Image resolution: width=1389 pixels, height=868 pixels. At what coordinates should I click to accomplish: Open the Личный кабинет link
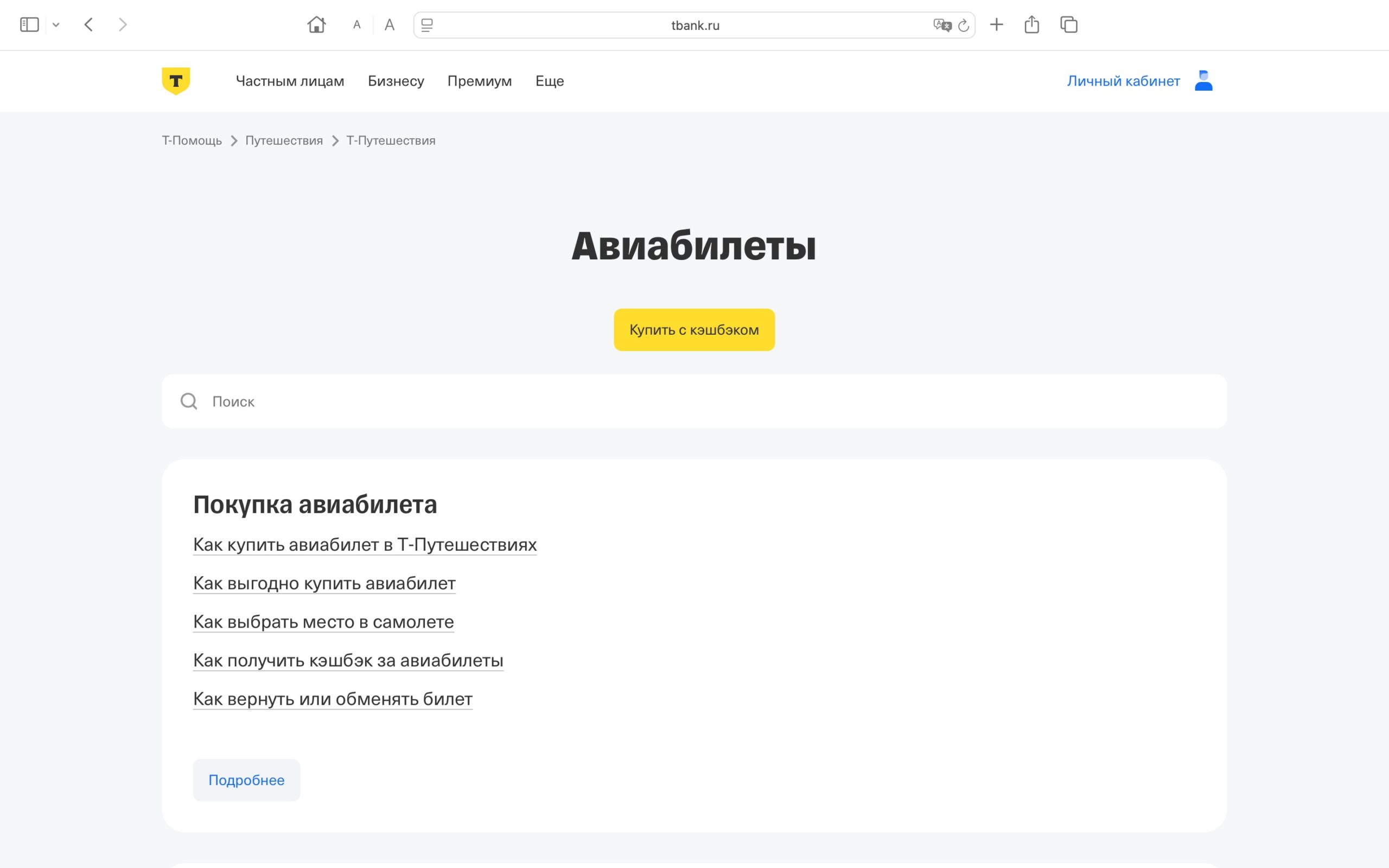(x=1123, y=81)
